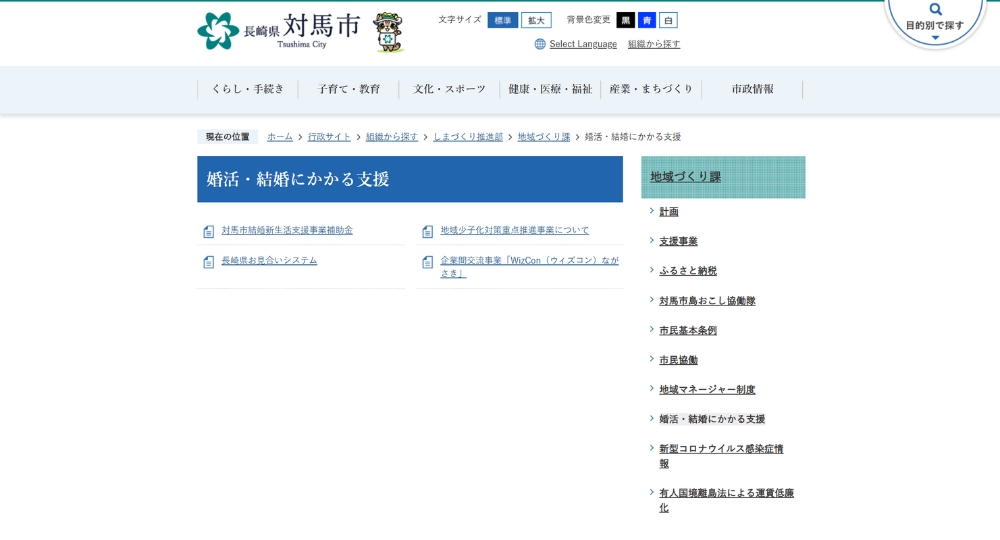Screen dimensions: 1000x540
Task: Switch background color to white (白)
Action: (668, 20)
